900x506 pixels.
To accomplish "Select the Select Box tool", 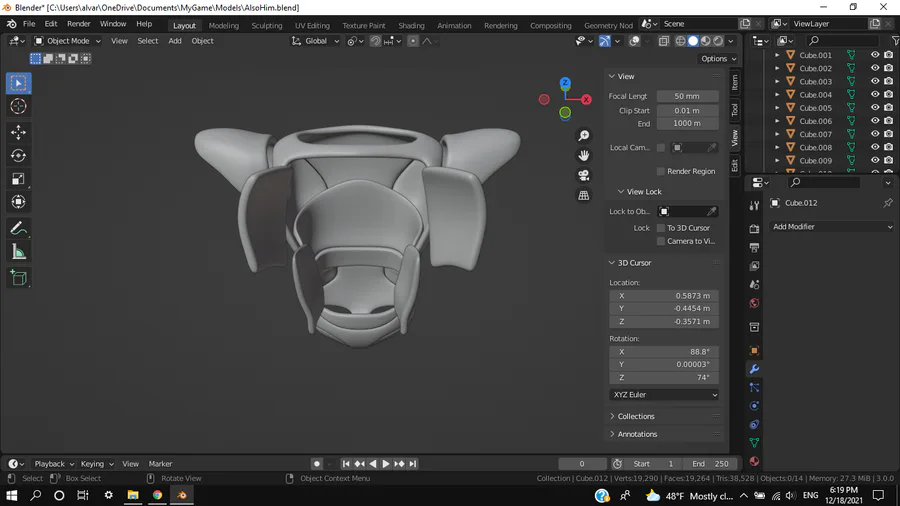I will point(18,83).
